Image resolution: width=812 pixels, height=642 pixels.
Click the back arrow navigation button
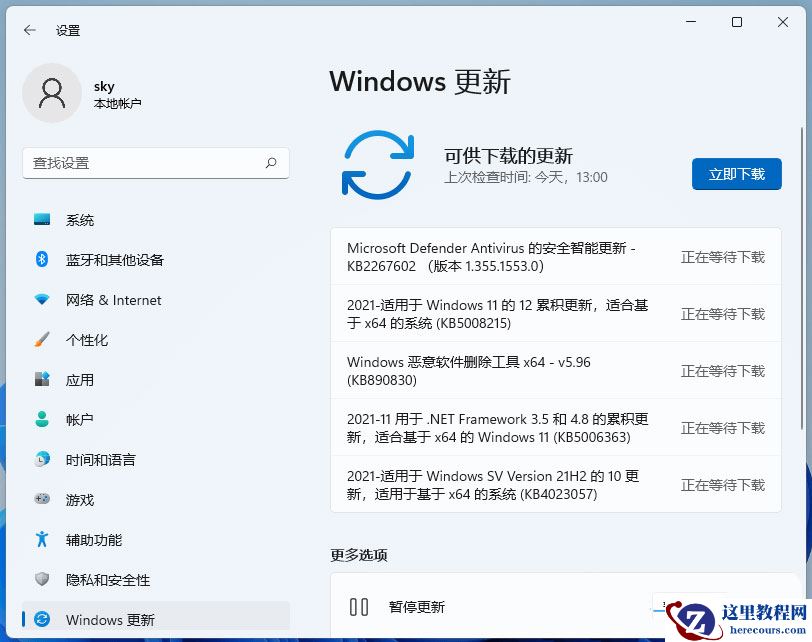click(28, 30)
